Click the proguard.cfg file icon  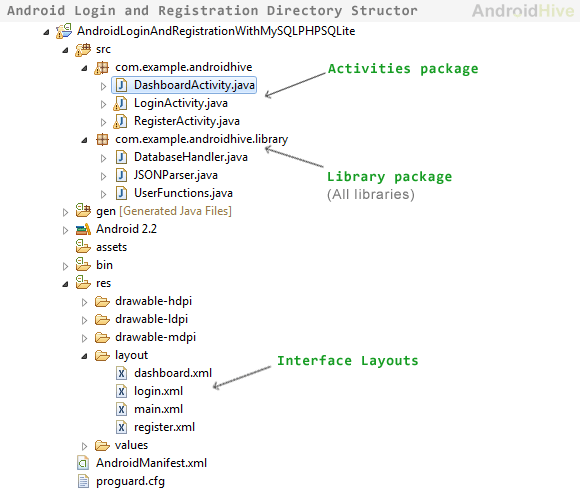[x=83, y=481]
